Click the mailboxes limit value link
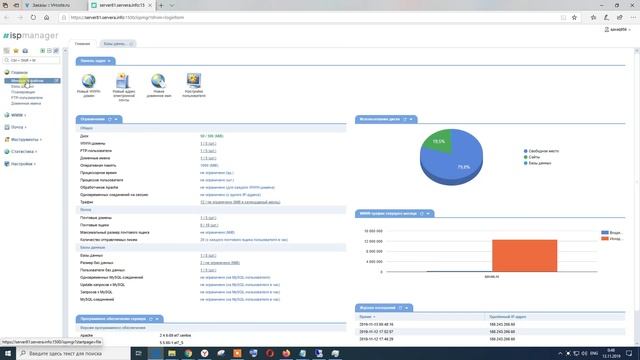Screen dimensions: 640x360 (209, 225)
